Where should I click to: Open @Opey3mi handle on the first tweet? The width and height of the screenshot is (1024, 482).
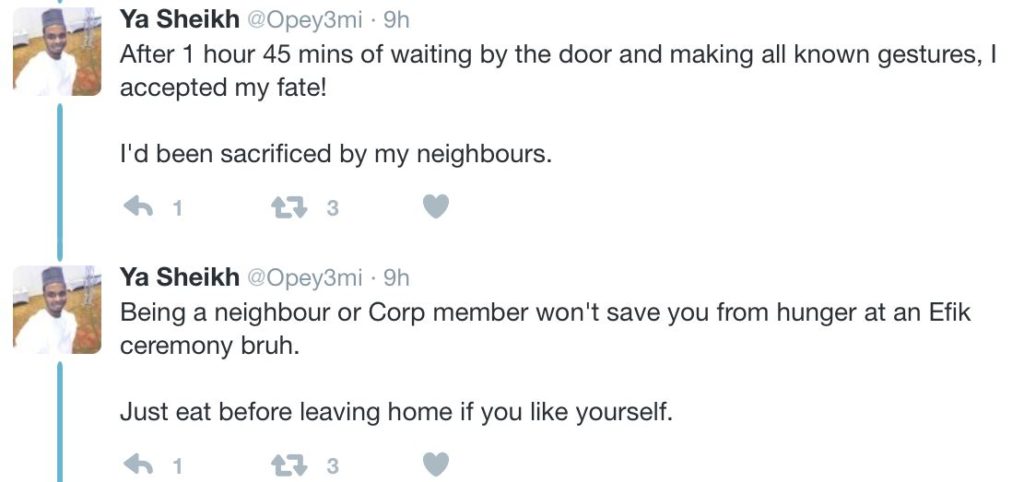click(304, 21)
